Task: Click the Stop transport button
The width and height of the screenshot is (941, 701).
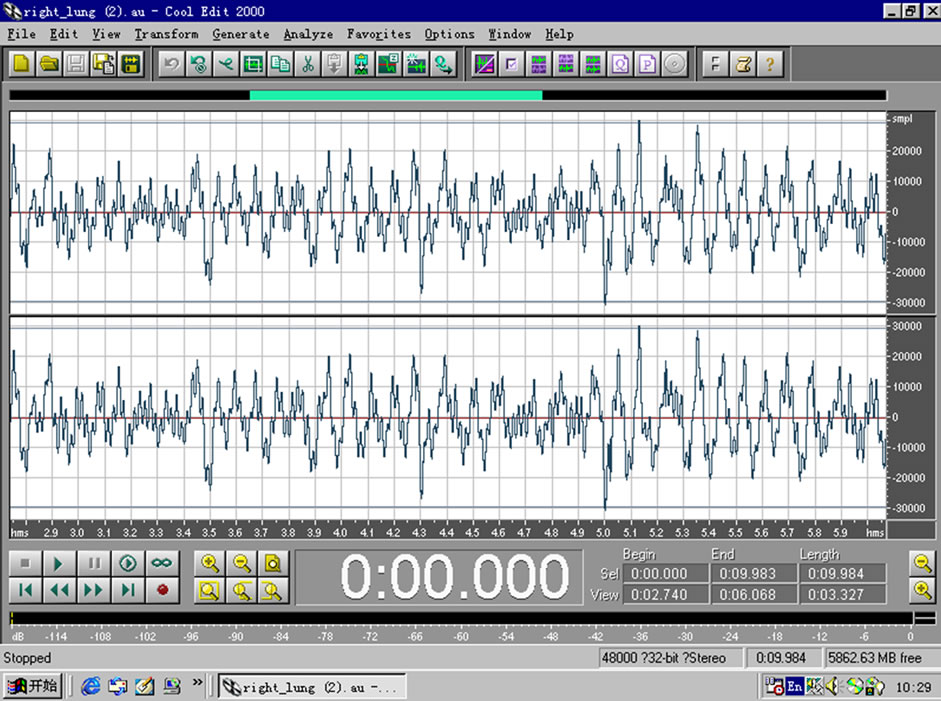Action: pos(25,563)
